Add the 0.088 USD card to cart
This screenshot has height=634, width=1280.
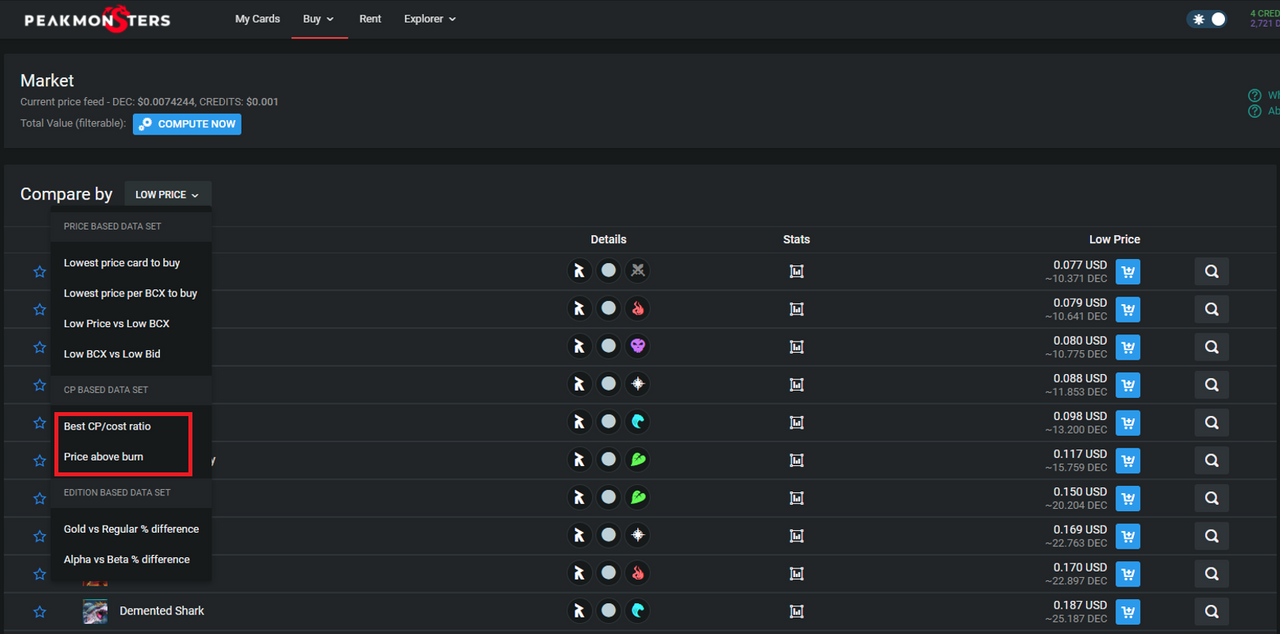click(1128, 385)
